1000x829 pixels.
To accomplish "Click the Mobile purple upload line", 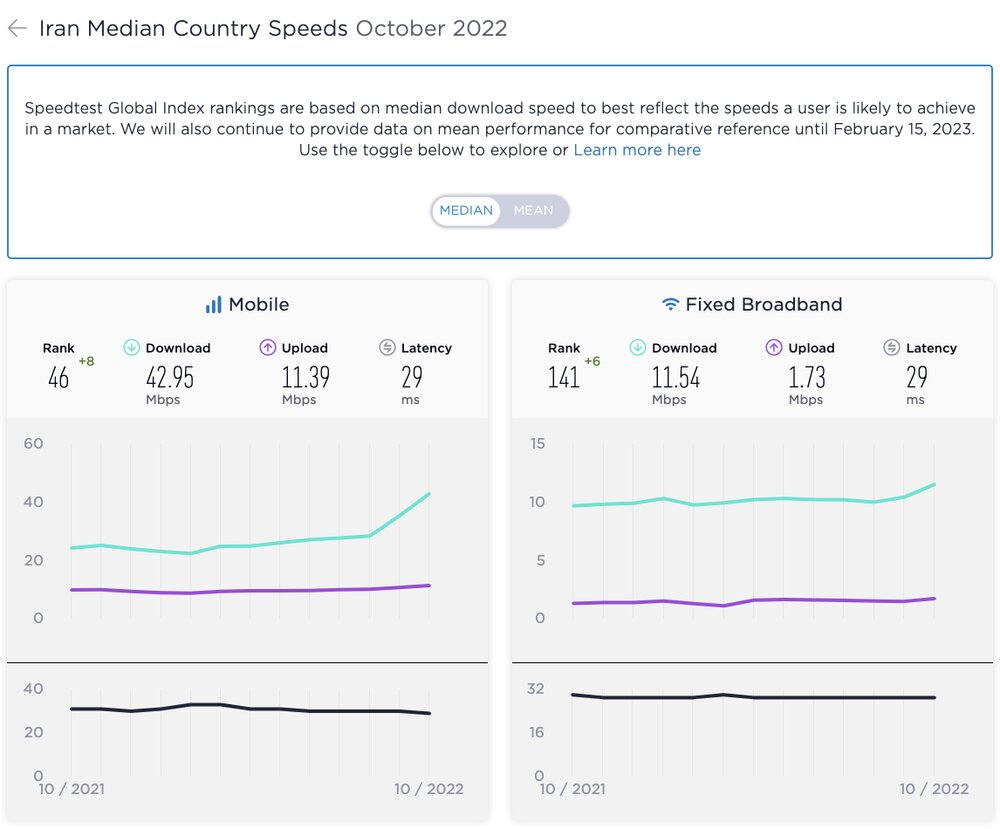I will (250, 591).
